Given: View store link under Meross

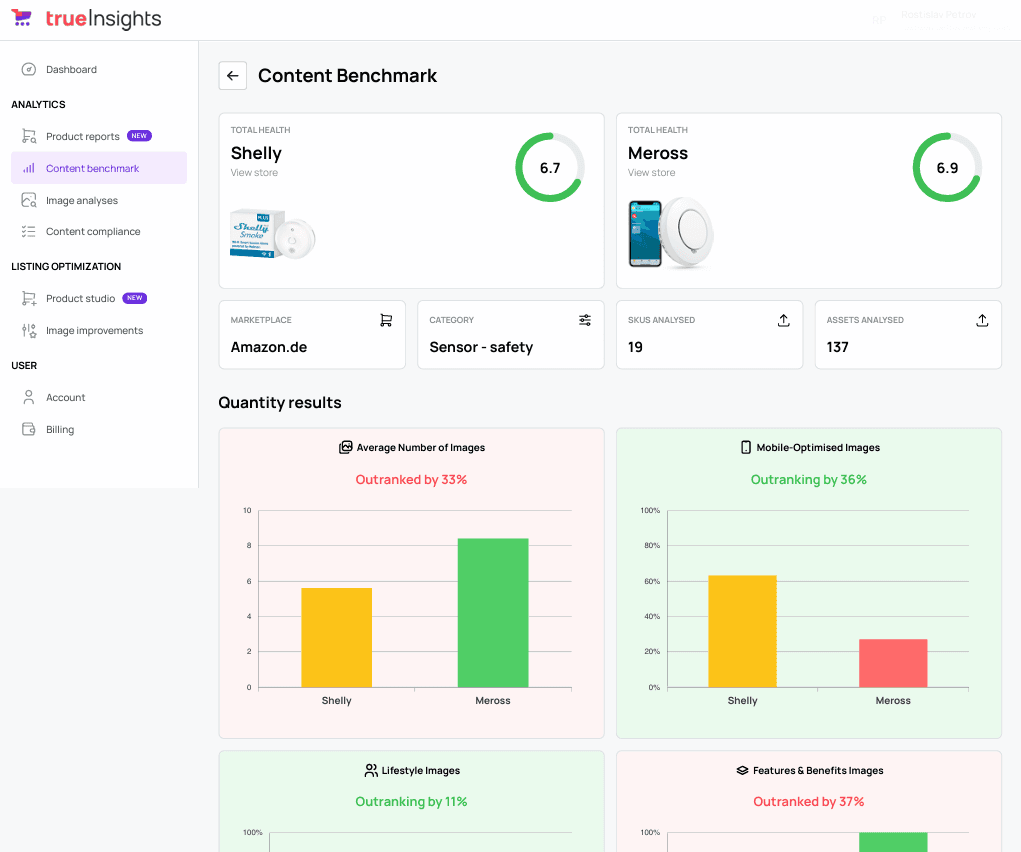Looking at the screenshot, I should (x=651, y=173).
